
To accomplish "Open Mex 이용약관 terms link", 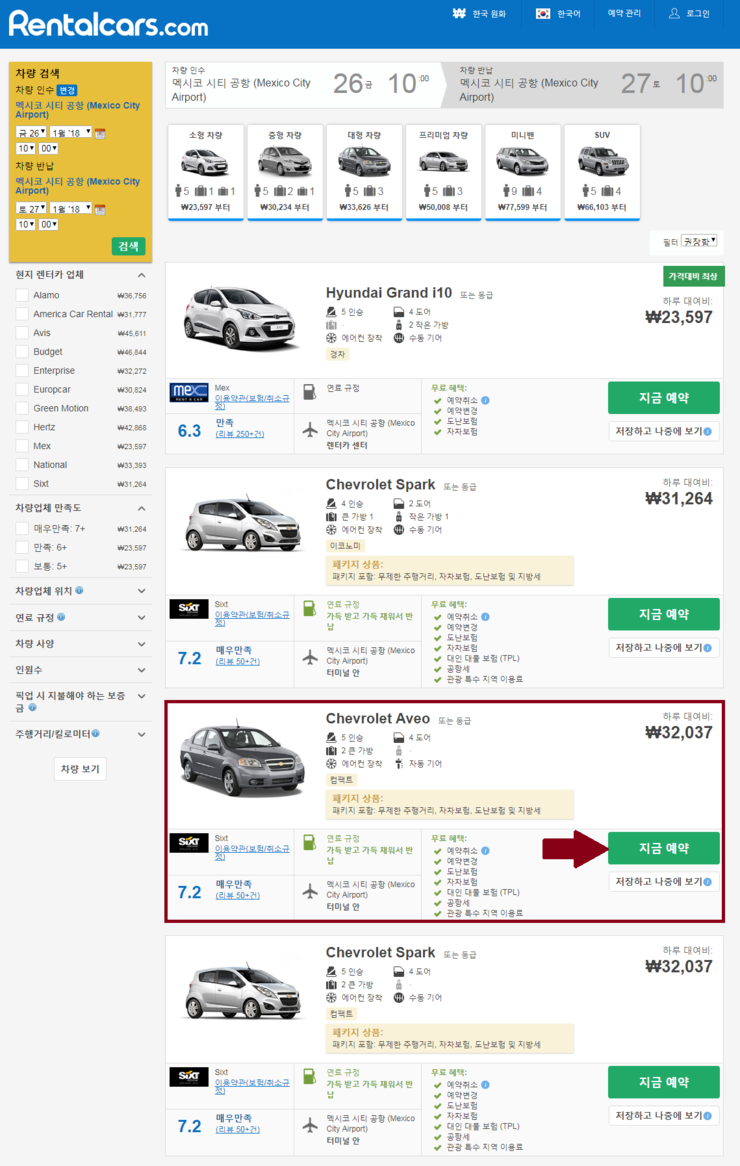I will coord(252,402).
